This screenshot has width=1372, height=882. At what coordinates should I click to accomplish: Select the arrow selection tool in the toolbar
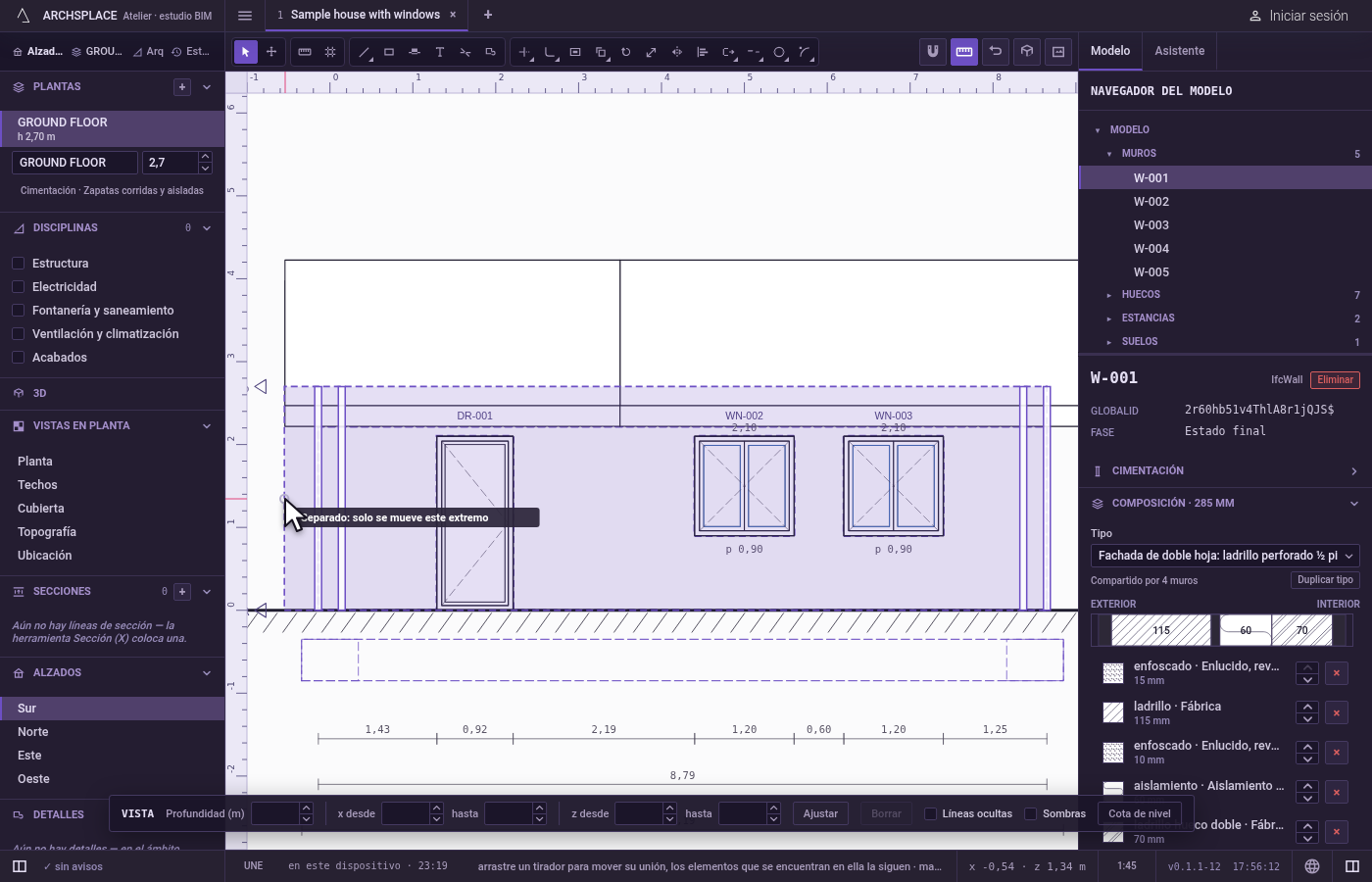pos(246,52)
